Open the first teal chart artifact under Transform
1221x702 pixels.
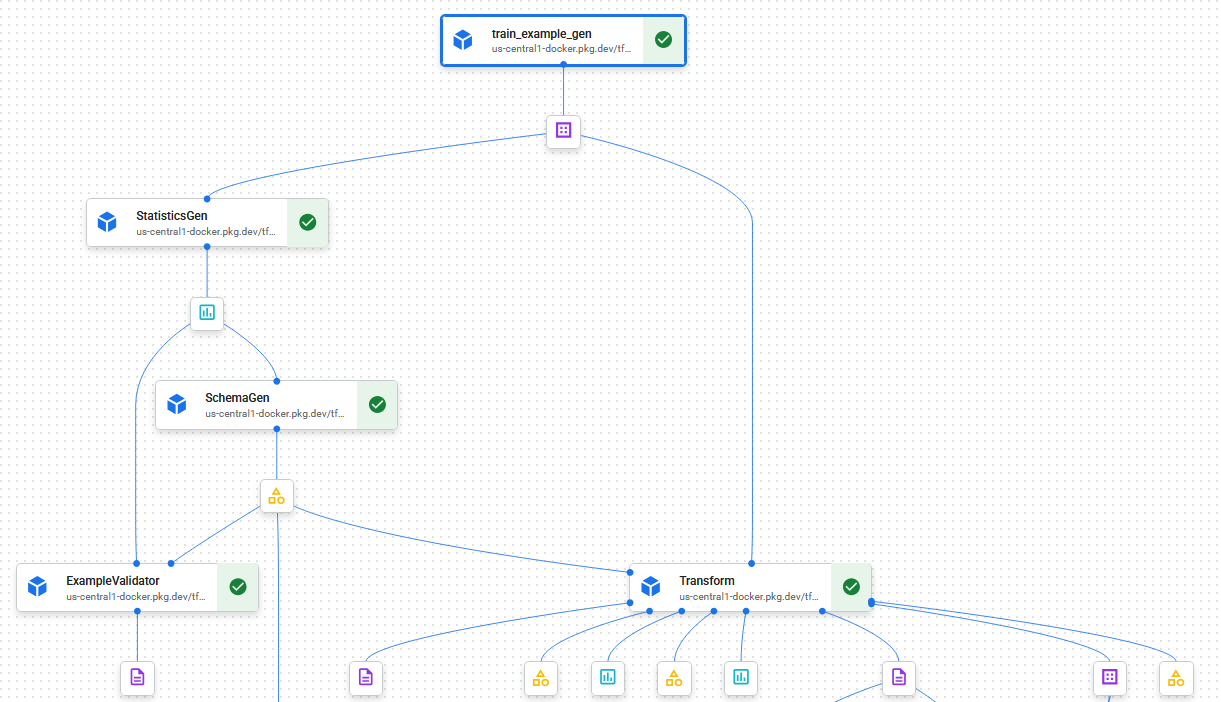pyautogui.click(x=607, y=677)
